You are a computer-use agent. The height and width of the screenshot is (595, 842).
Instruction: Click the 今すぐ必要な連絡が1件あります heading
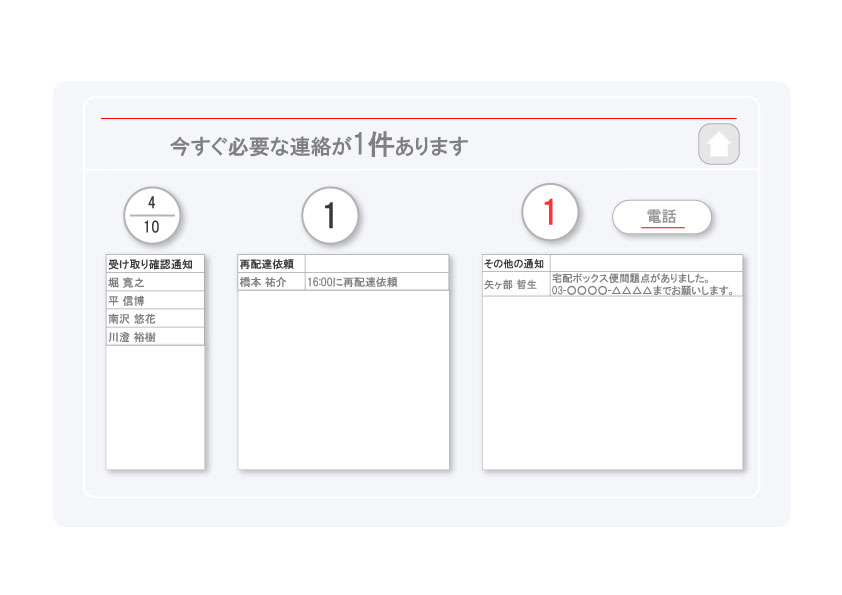point(318,146)
